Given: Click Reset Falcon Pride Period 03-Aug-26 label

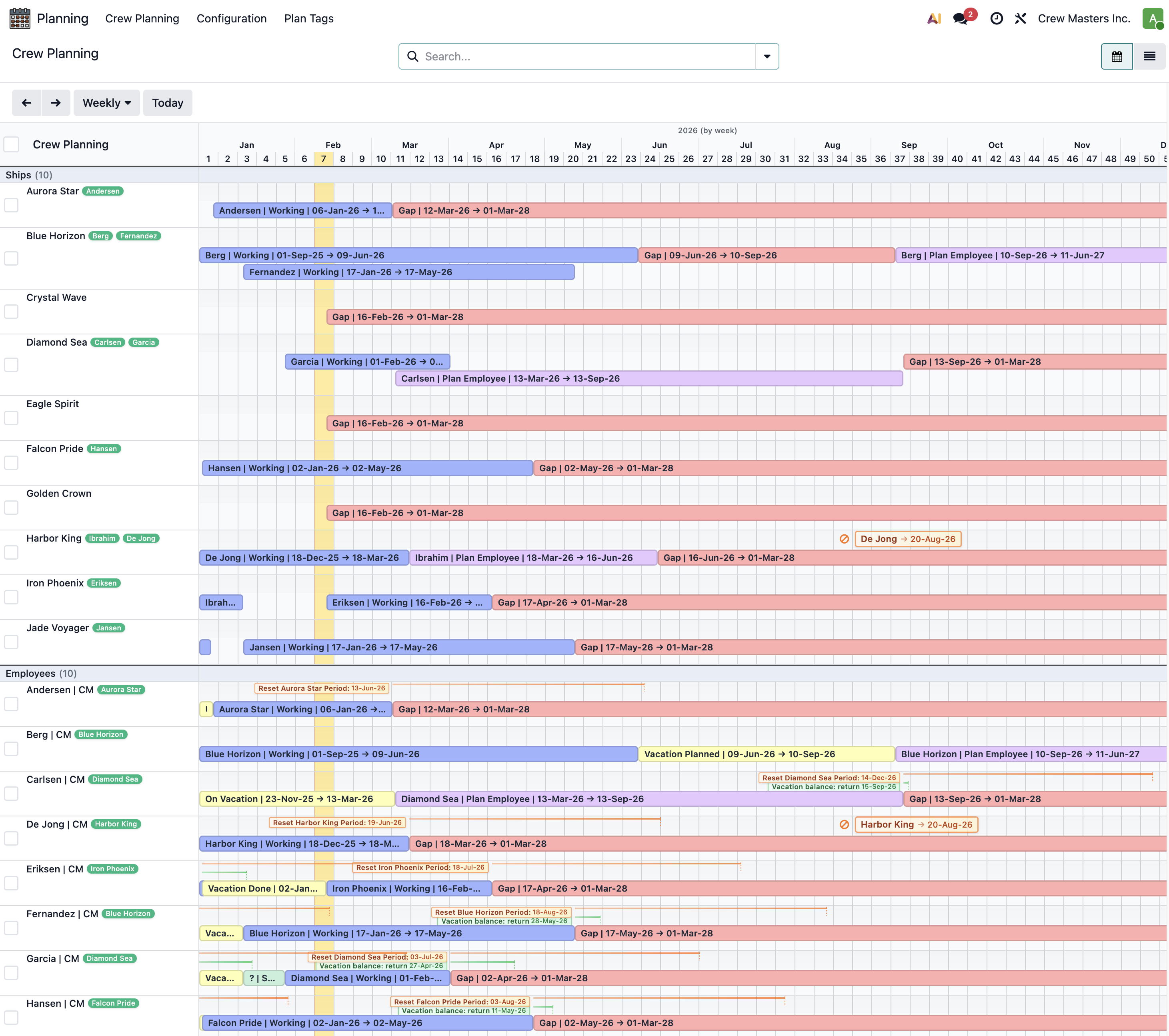Looking at the screenshot, I should [x=460, y=1002].
